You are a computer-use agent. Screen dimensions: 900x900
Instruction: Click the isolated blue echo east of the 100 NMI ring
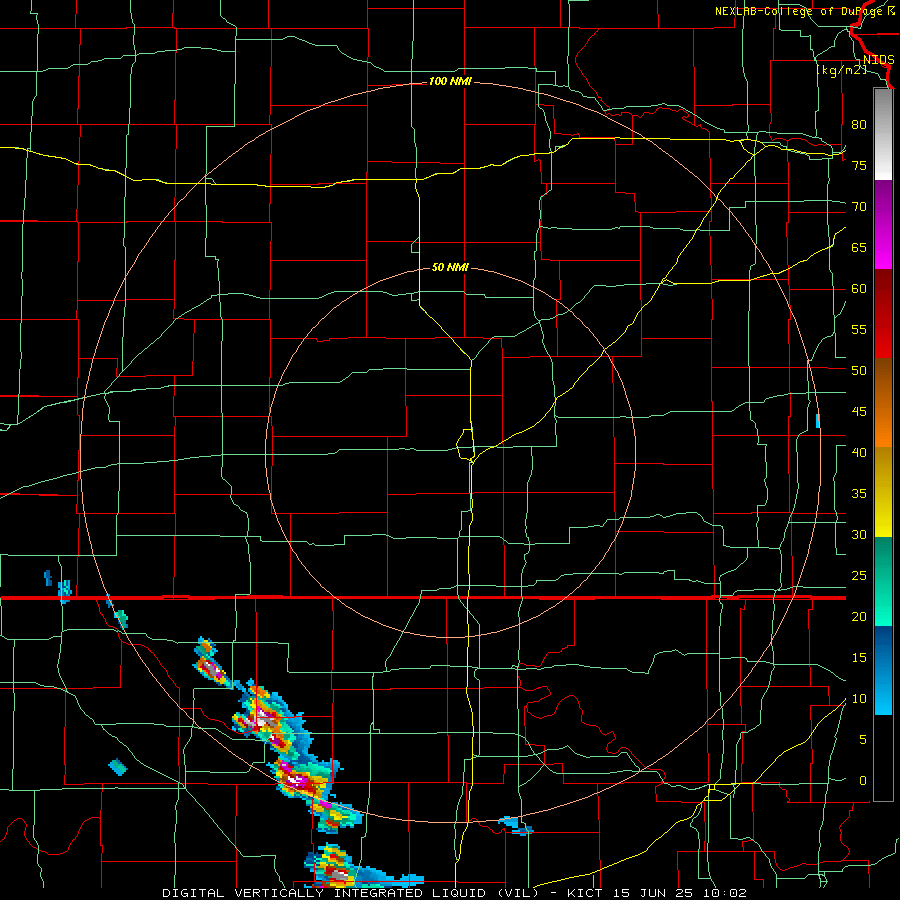coord(818,421)
